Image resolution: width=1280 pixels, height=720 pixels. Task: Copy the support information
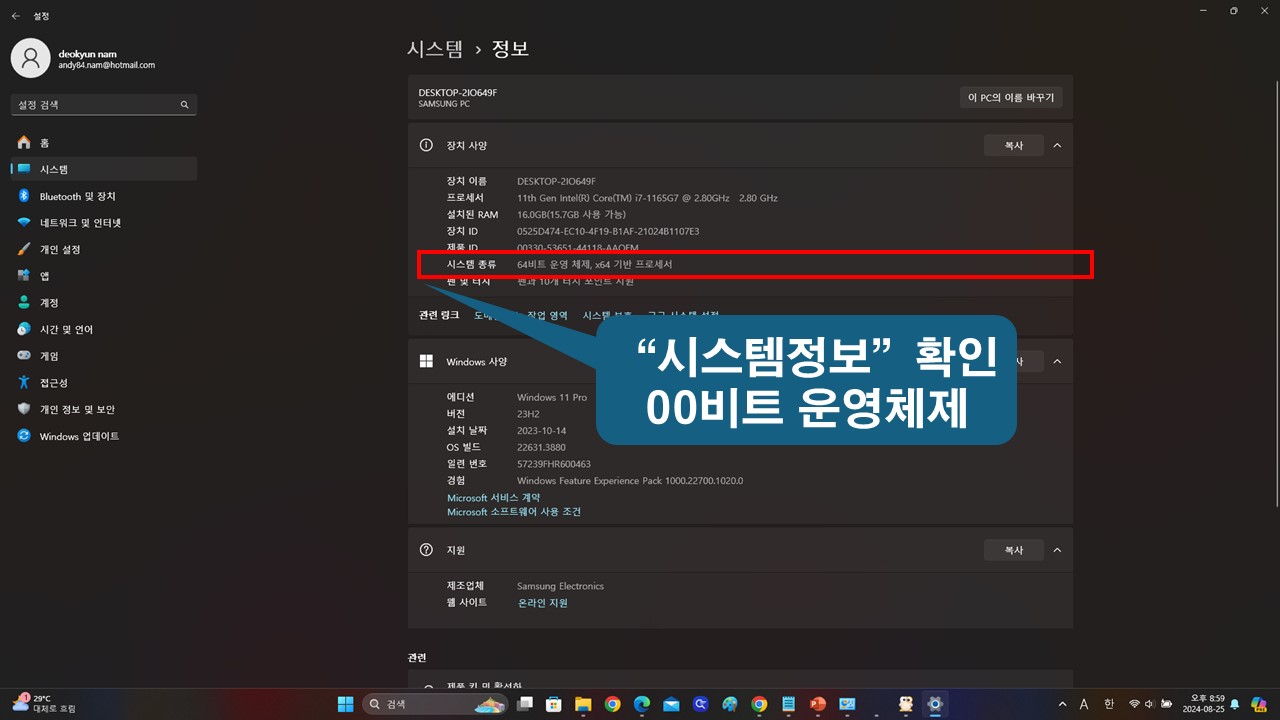1014,550
